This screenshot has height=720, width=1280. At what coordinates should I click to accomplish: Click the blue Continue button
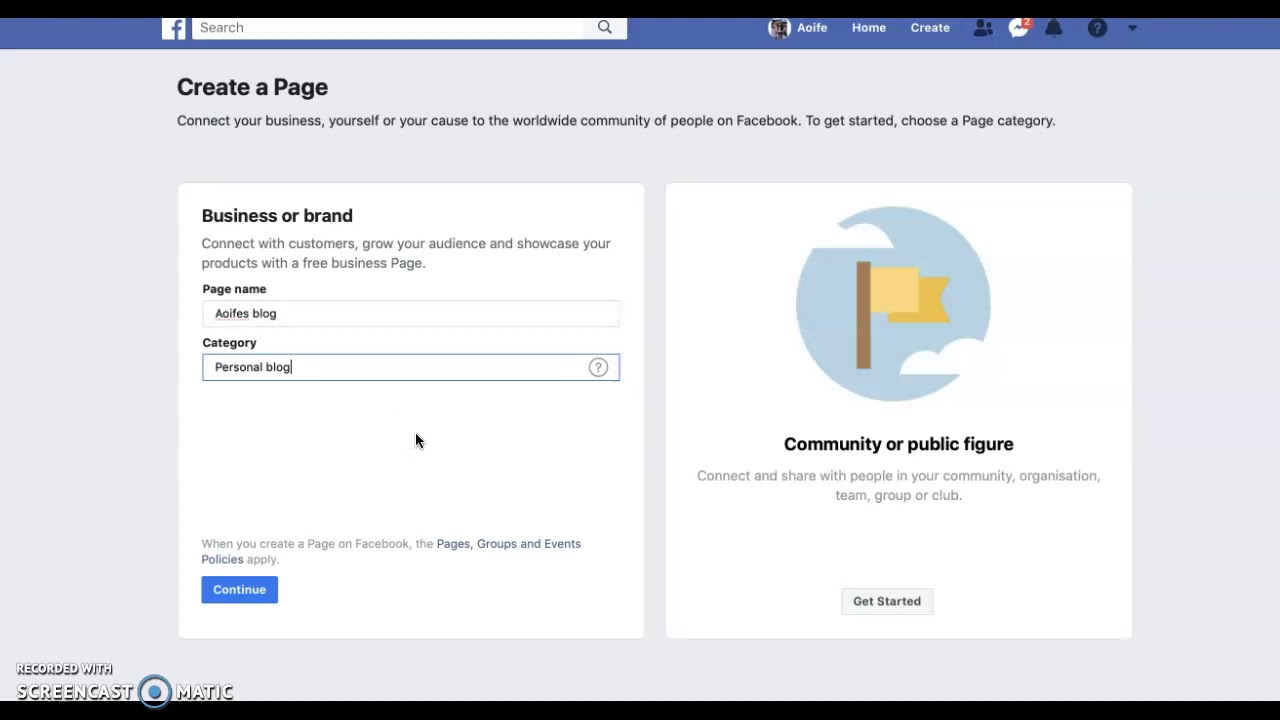click(x=239, y=589)
